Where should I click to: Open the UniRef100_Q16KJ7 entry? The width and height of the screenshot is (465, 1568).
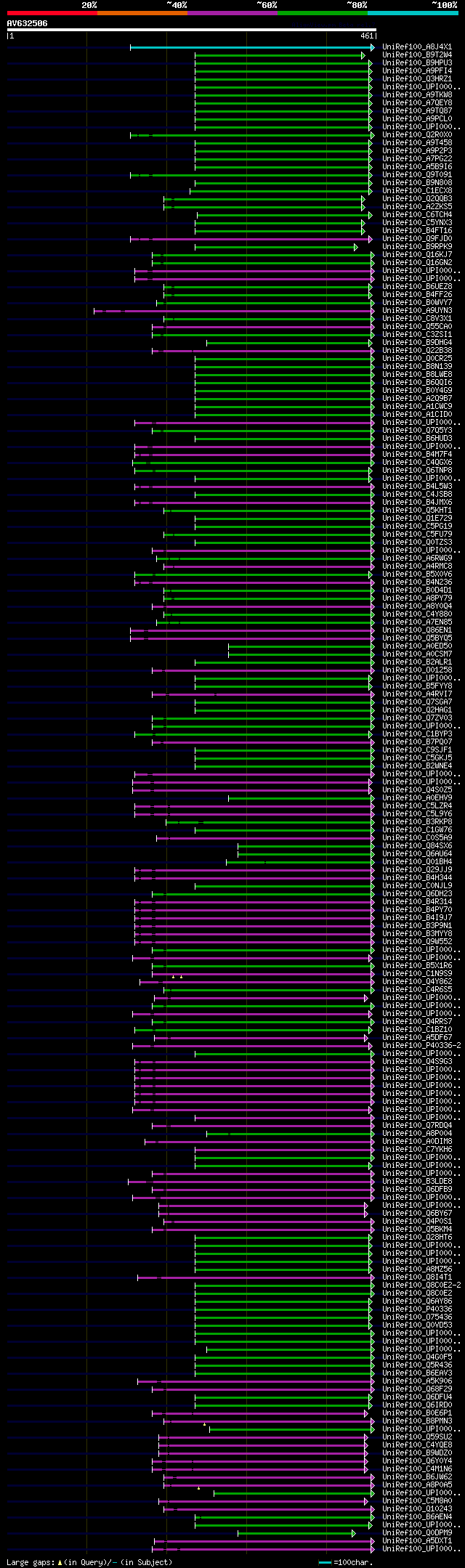click(x=417, y=255)
